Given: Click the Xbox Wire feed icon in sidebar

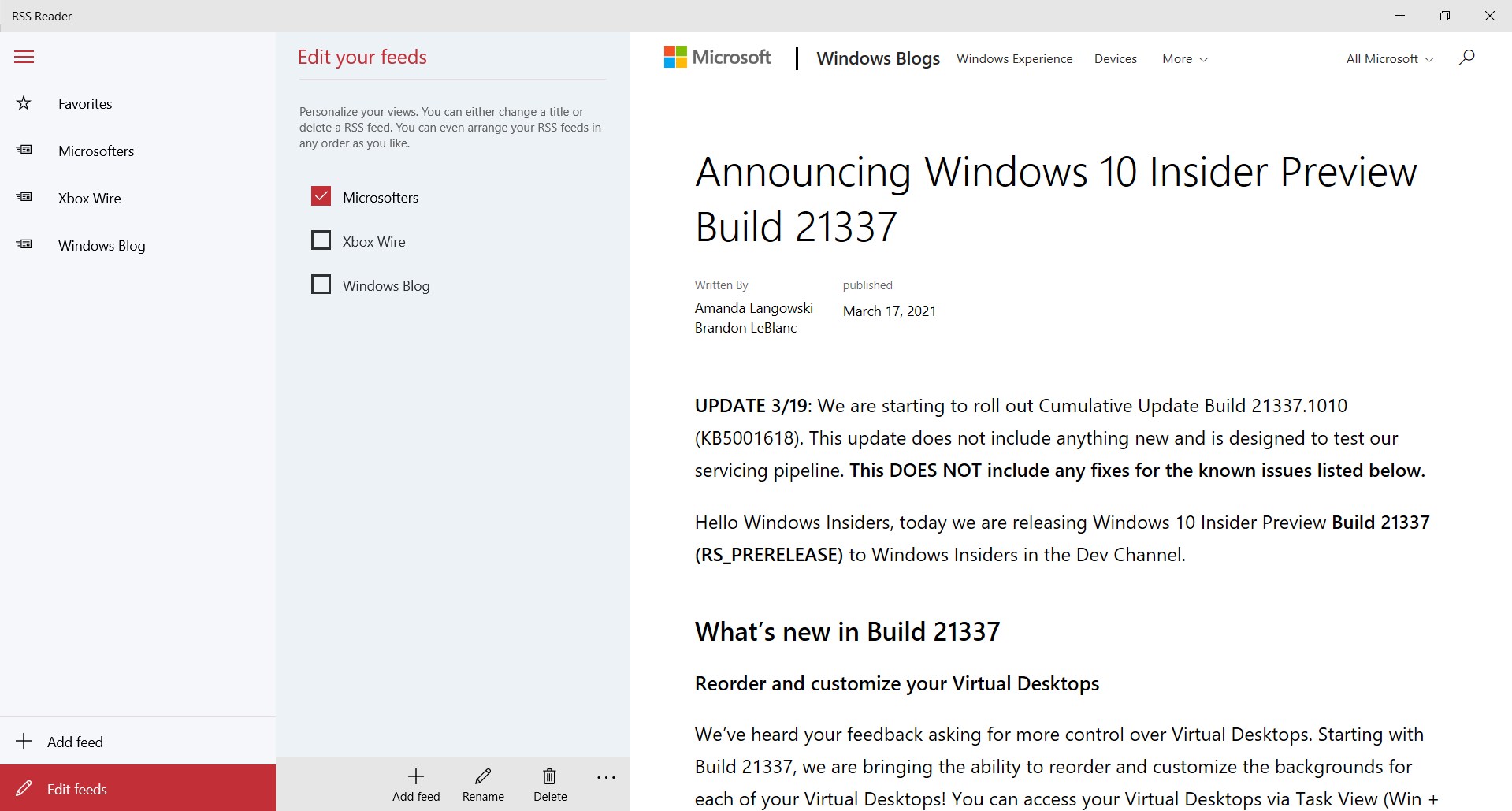Looking at the screenshot, I should coord(25,198).
